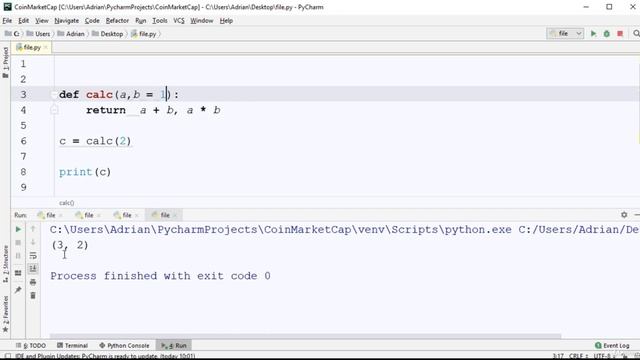Viewport: 640px width, 360px height.
Task: Open the Event Log
Action: pyautogui.click(x=612, y=345)
